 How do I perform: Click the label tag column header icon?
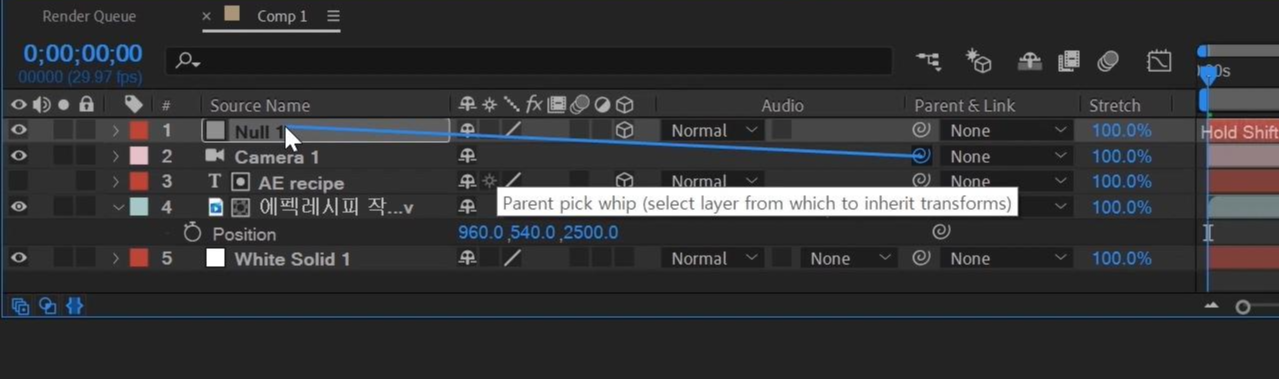(x=133, y=104)
